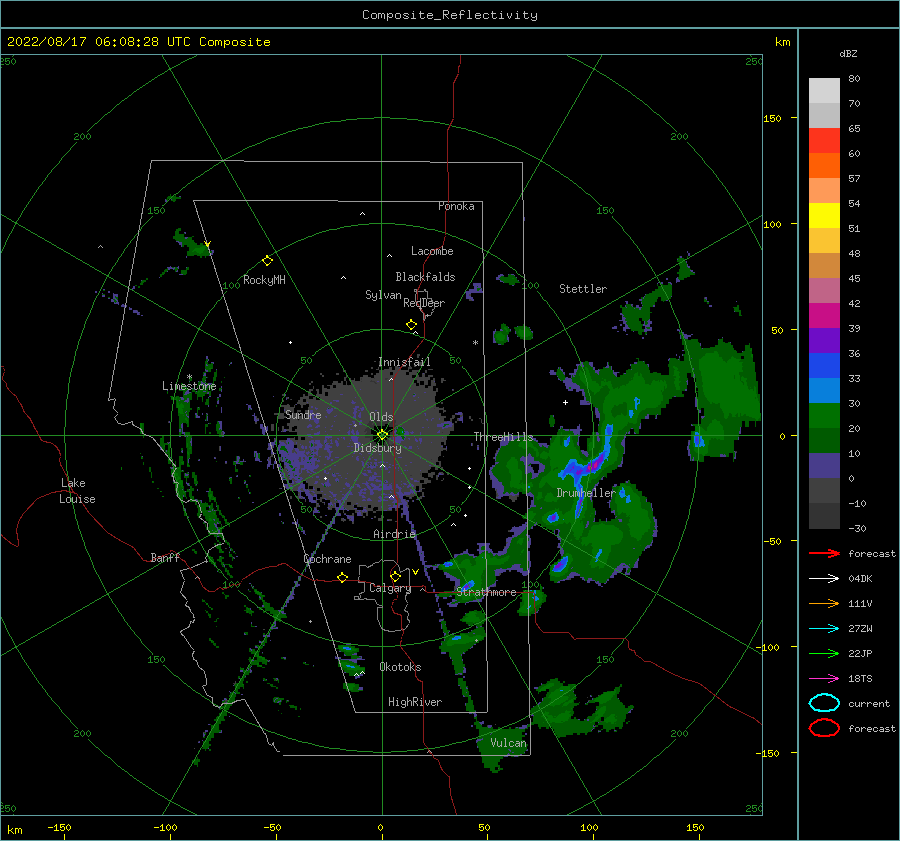
Task: Click the 18TS legend label
Action: point(860,679)
